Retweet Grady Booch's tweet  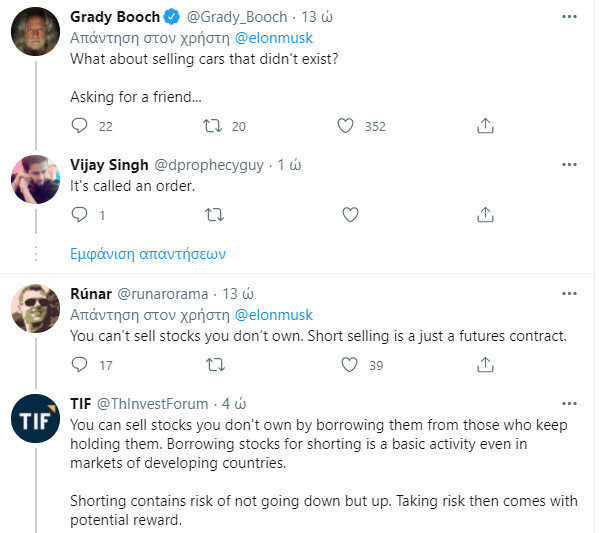point(212,126)
